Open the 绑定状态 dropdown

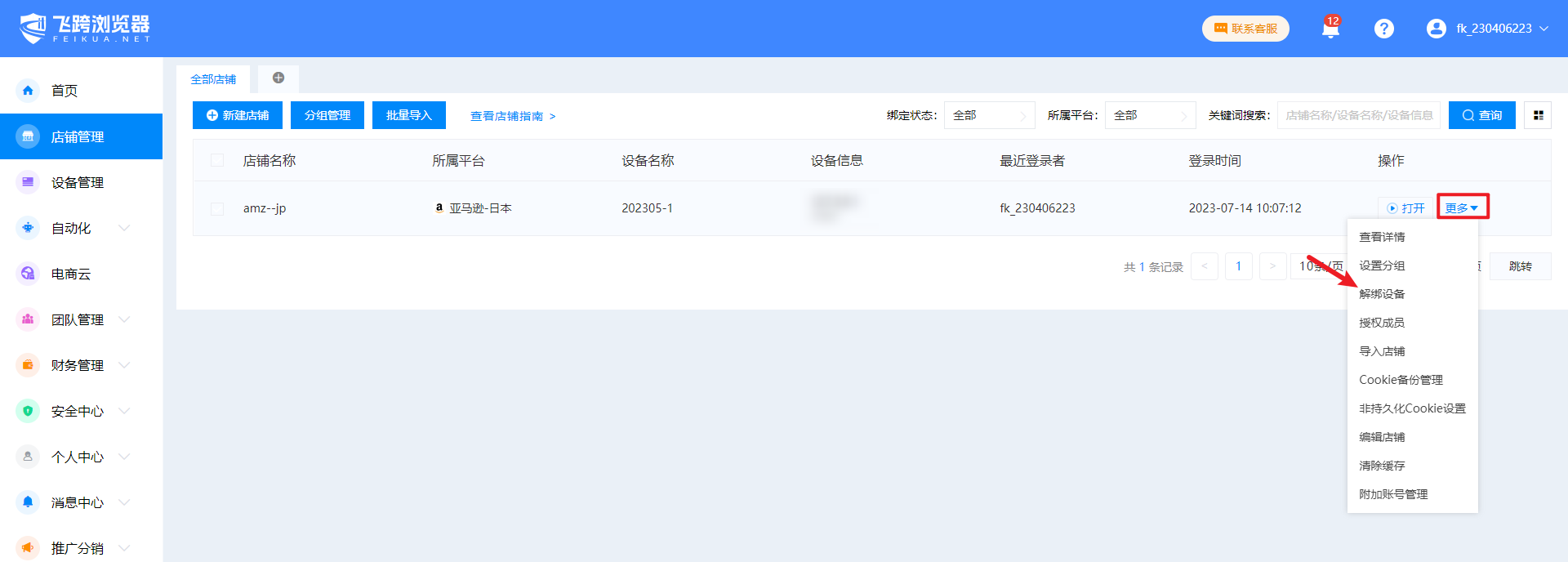(989, 115)
